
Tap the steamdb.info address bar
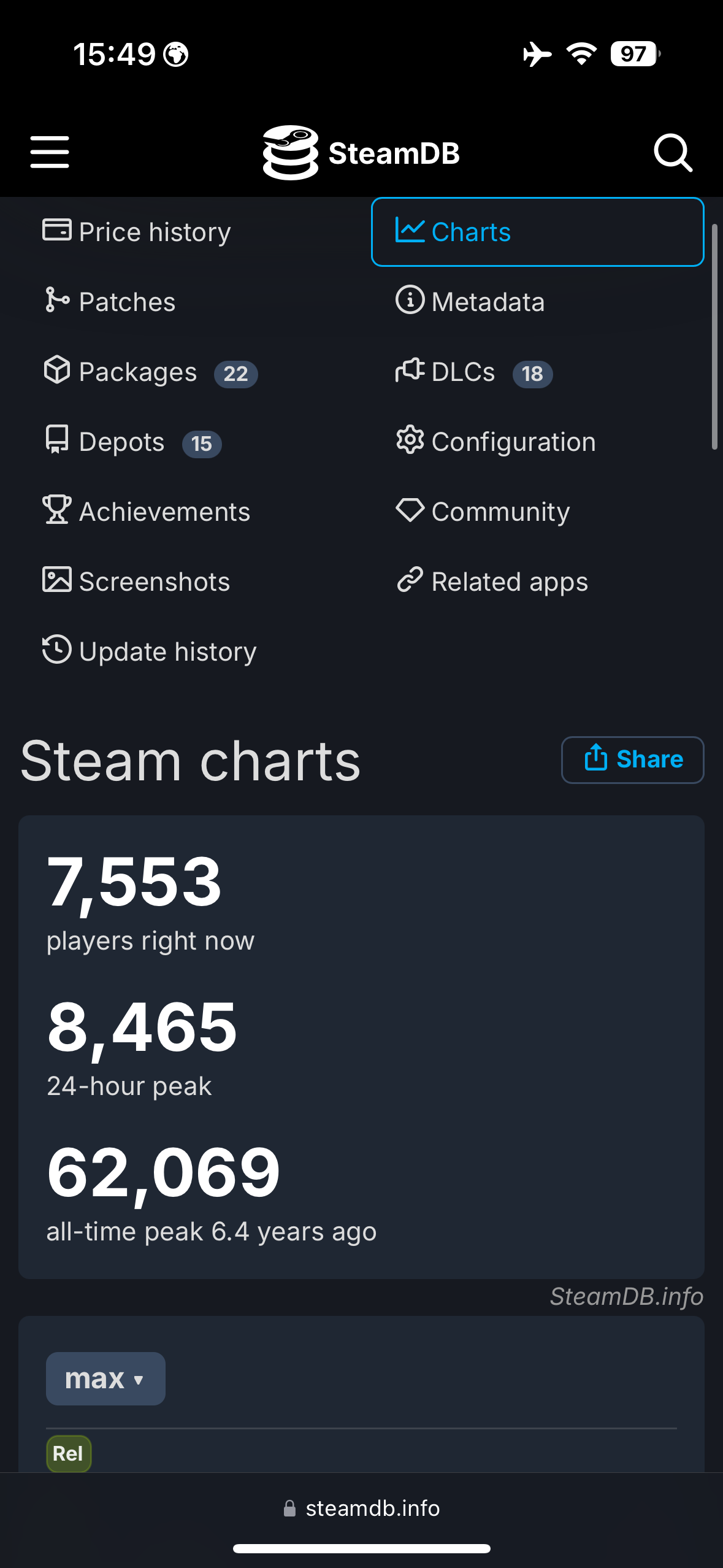[x=361, y=1508]
